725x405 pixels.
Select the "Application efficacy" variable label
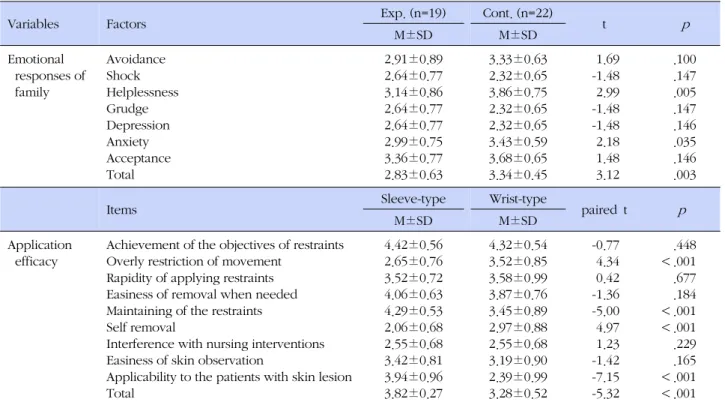tap(40, 253)
